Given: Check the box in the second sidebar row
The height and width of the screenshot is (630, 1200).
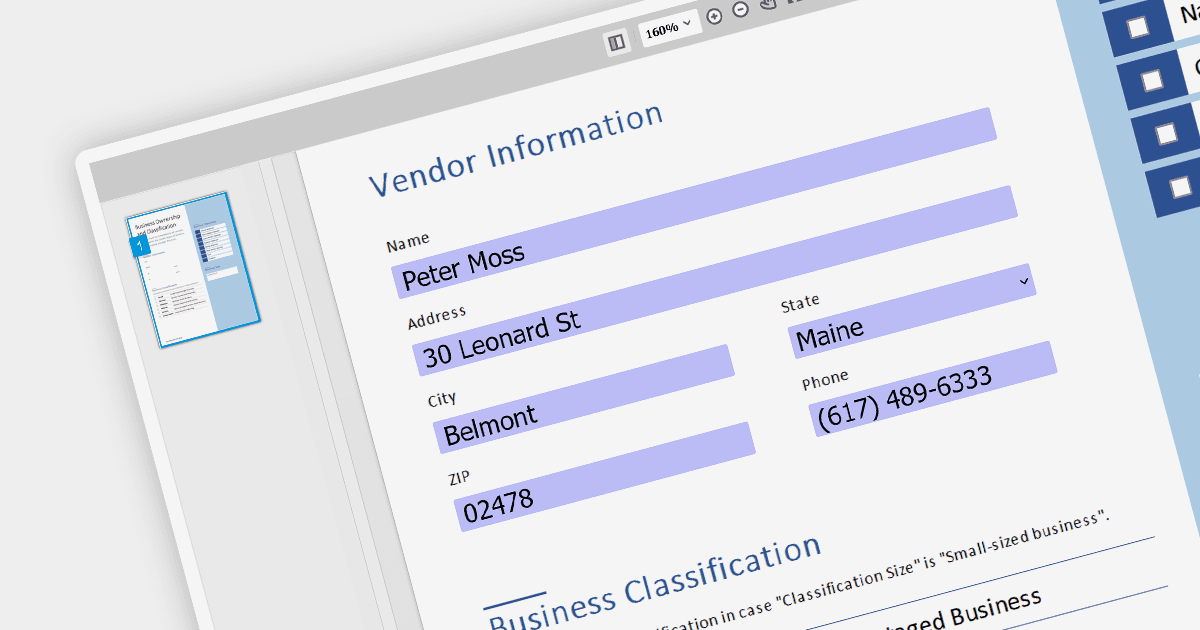Looking at the screenshot, I should tap(1153, 80).
